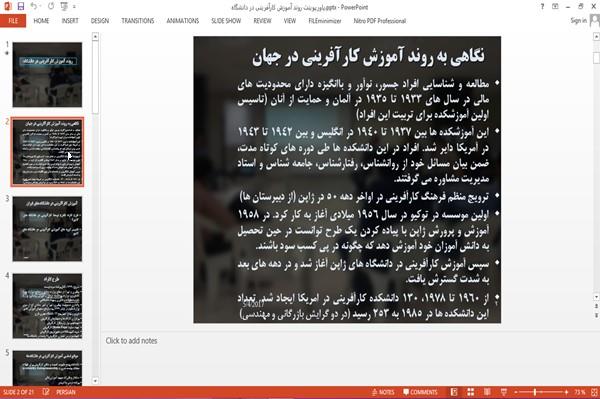Screen dimensions: 600x399
Task: Open the REVIEW ribbon tab
Action: 262,21
